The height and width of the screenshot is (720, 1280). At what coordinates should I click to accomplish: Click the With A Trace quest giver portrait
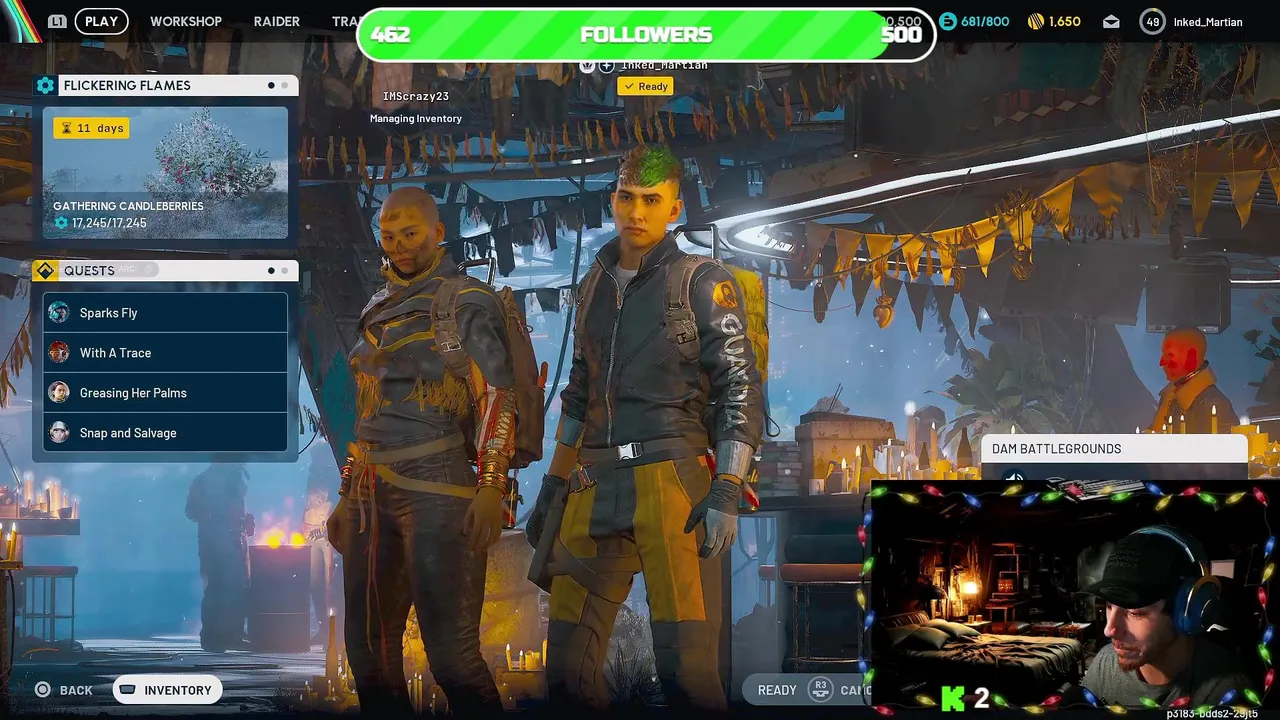(x=59, y=352)
